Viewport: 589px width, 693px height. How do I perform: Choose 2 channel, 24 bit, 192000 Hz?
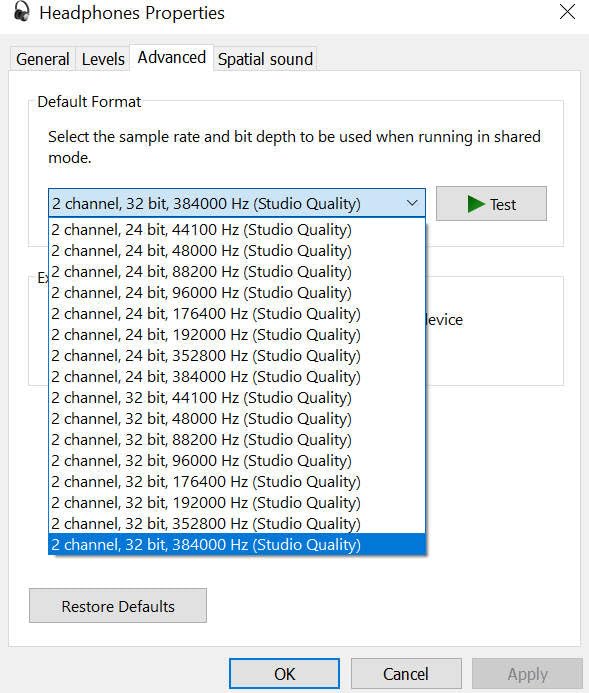click(237, 335)
